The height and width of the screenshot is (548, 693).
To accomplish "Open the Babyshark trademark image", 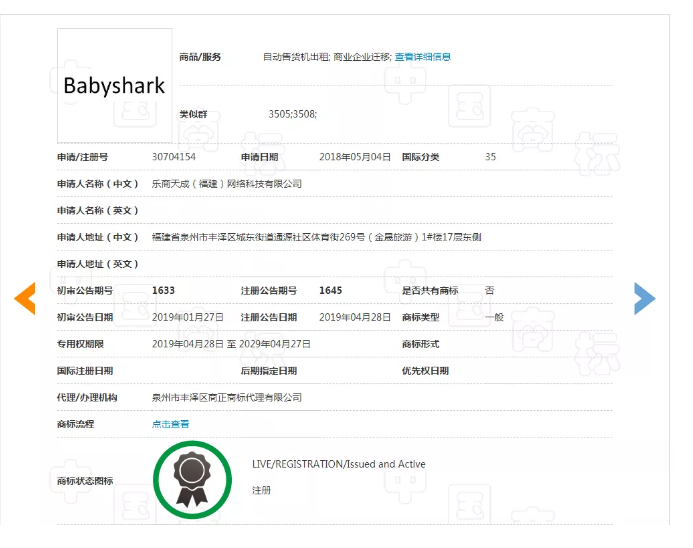I will click(x=114, y=86).
